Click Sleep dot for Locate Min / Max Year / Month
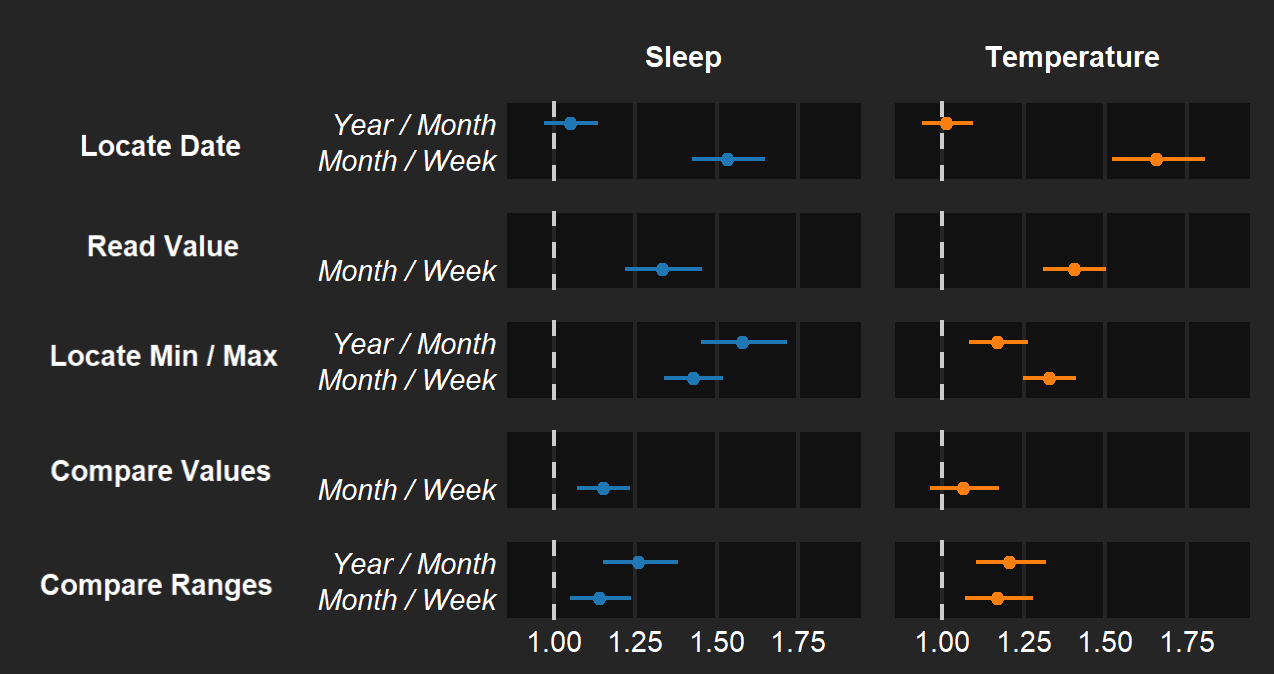Image resolution: width=1274 pixels, height=674 pixels. tap(742, 342)
